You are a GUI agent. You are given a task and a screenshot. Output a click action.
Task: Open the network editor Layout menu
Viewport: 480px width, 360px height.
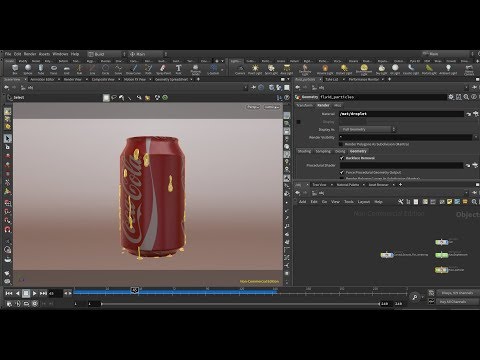point(364,202)
